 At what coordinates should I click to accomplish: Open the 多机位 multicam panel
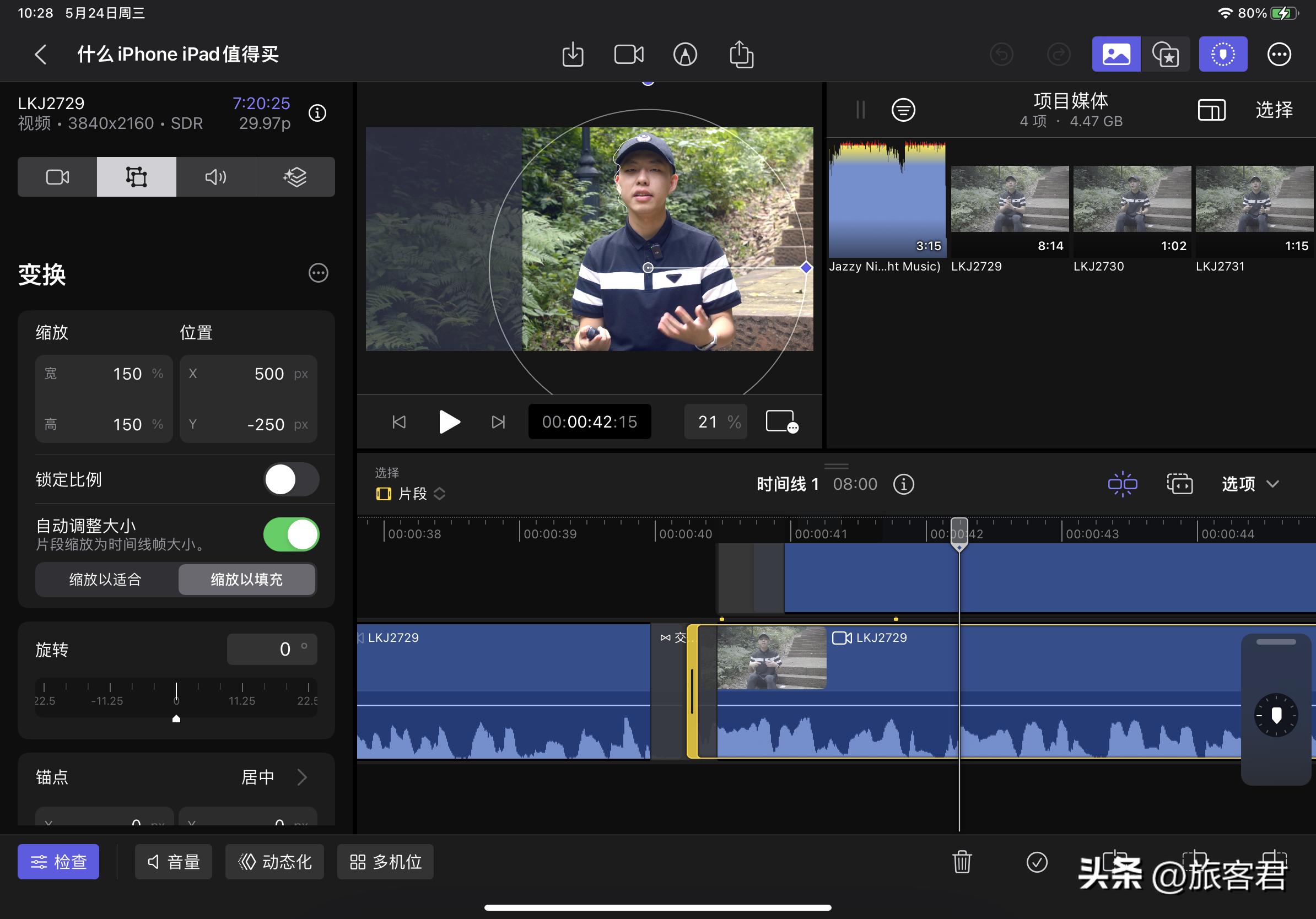(x=385, y=861)
